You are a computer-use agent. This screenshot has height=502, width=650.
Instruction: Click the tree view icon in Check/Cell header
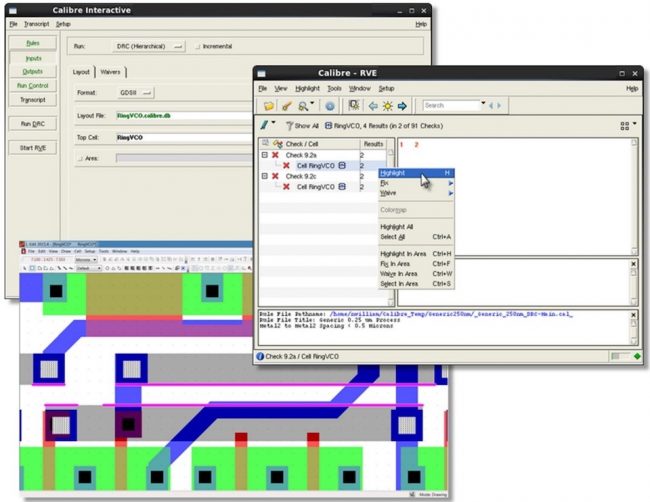[x=265, y=143]
